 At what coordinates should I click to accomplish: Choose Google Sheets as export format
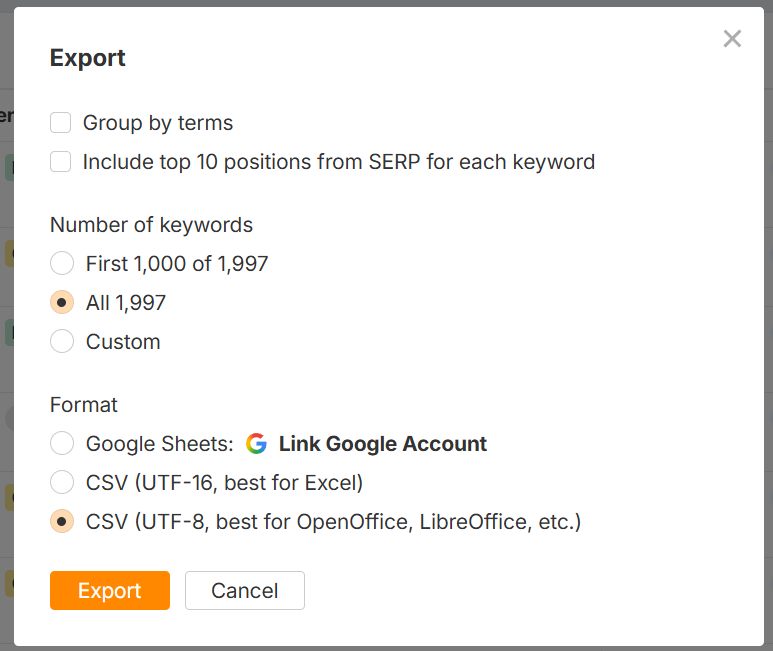(x=62, y=443)
